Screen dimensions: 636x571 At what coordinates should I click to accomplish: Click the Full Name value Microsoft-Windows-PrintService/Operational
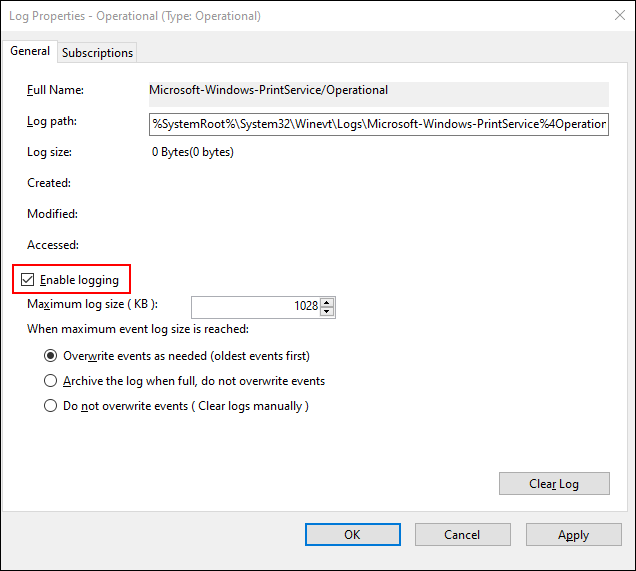269,90
